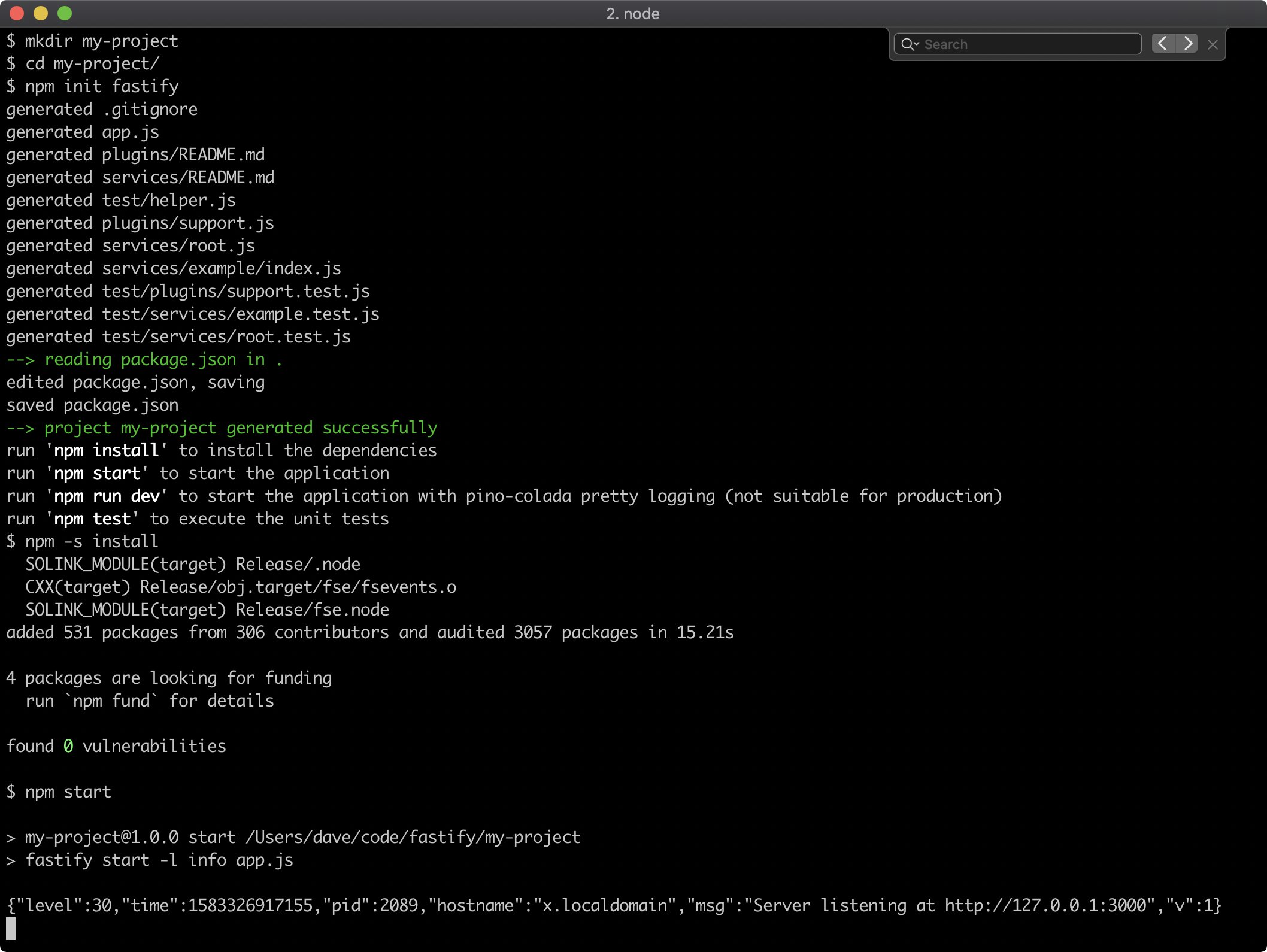Click 'generated app.js' output line
This screenshot has width=1267, height=952.
pos(83,132)
